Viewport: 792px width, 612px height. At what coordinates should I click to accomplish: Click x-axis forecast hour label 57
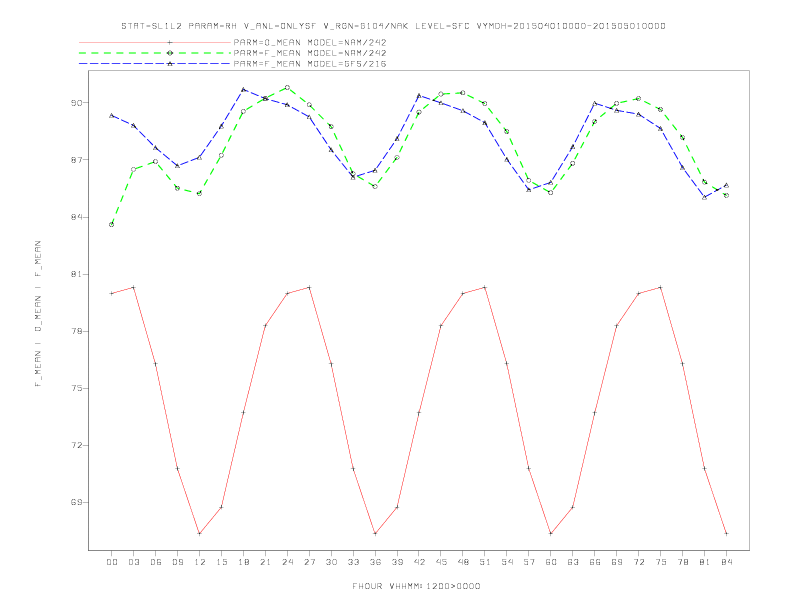coord(529,562)
